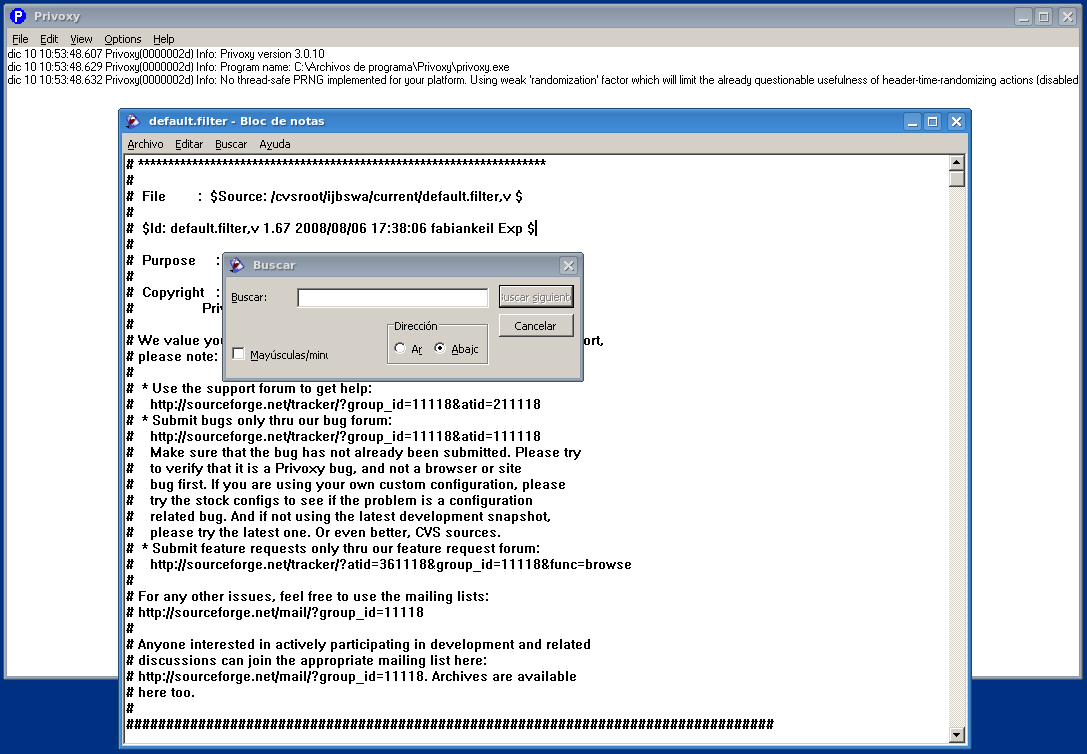This screenshot has width=1087, height=754.
Task: Click the 'Make sure that the bug has not' line
Action: click(354, 453)
